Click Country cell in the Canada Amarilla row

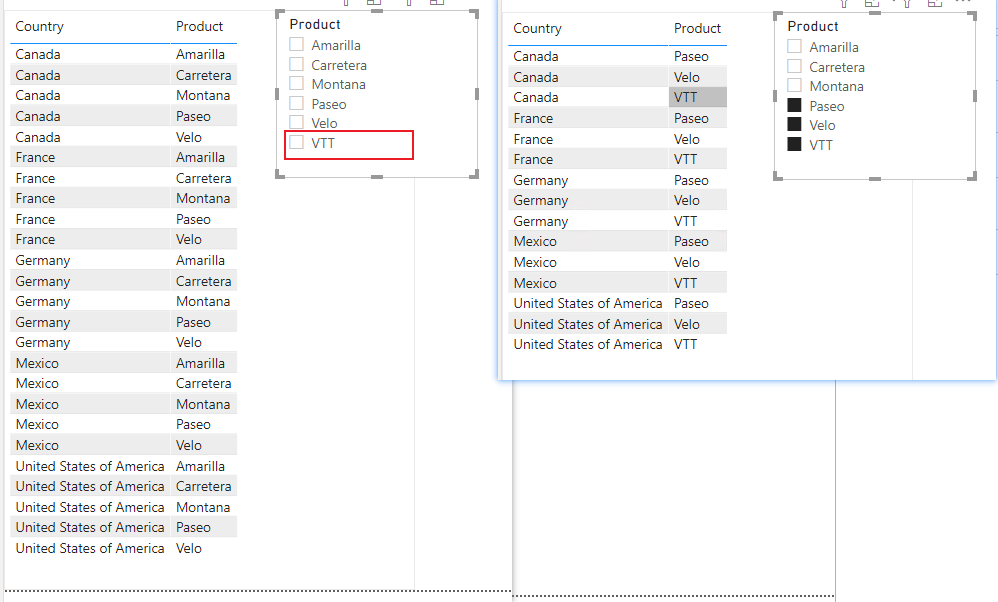click(90, 54)
